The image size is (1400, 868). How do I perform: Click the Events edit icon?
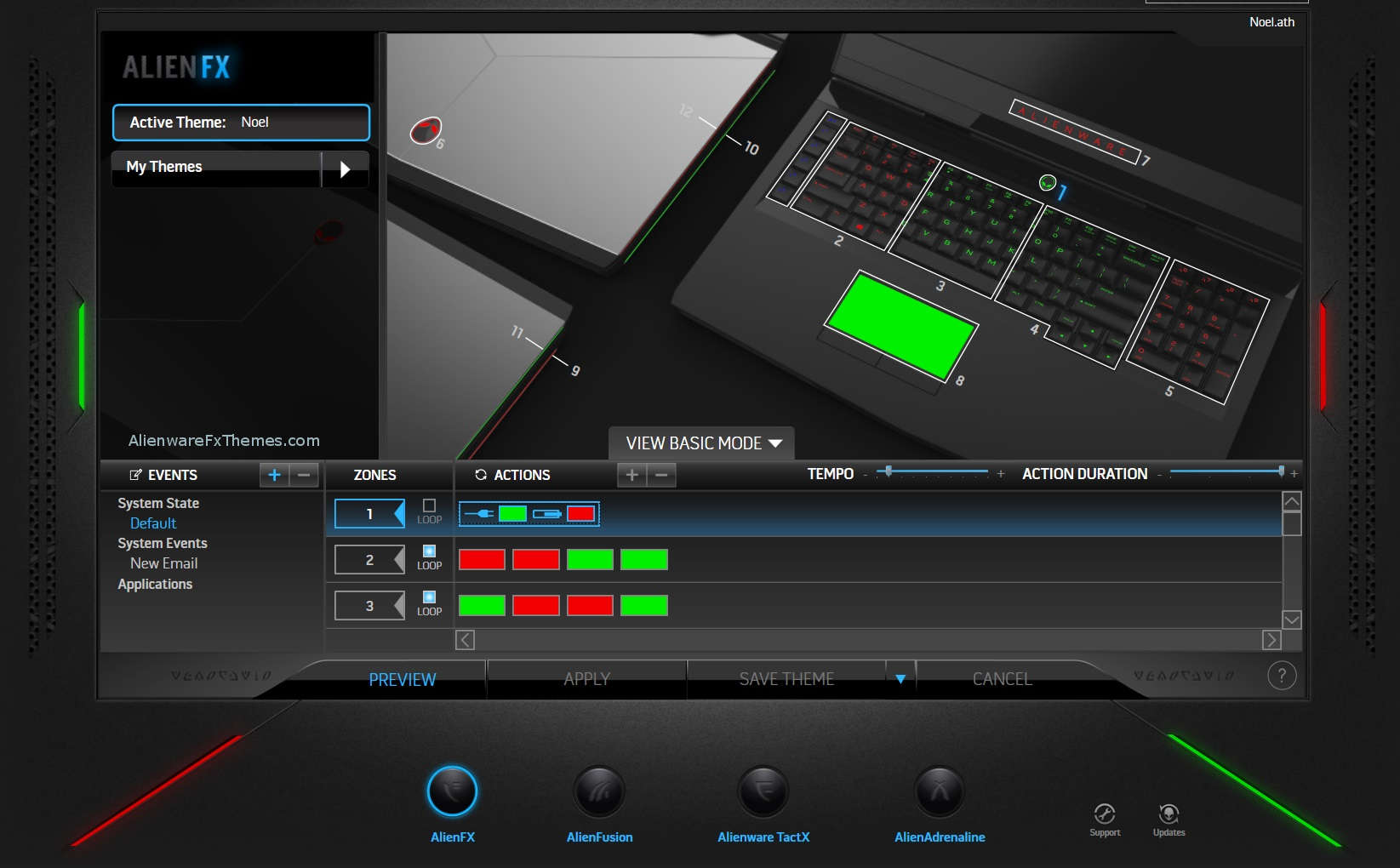[135, 475]
